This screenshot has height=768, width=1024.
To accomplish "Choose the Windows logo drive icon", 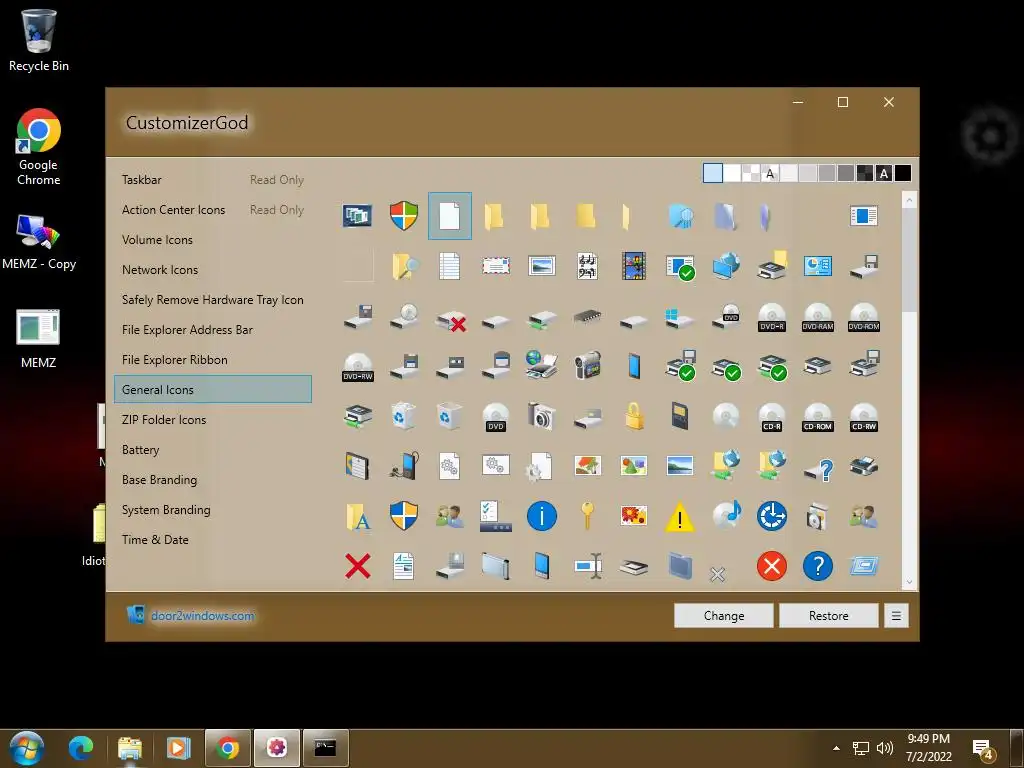I will tap(680, 319).
